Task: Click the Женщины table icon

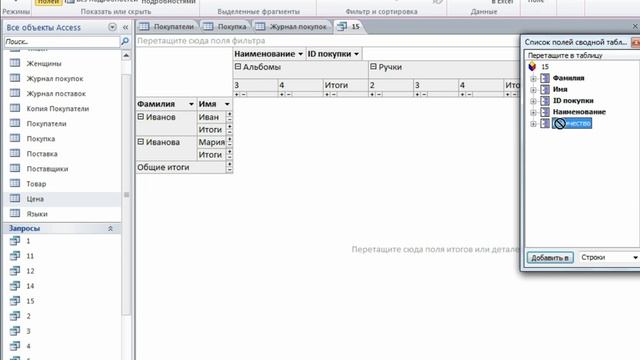Action: click(x=15, y=63)
